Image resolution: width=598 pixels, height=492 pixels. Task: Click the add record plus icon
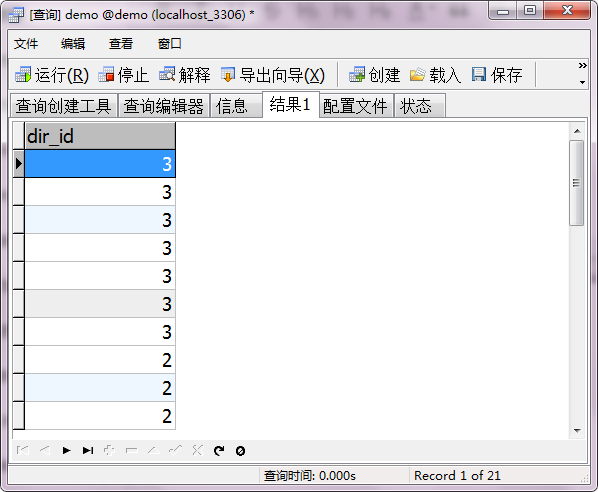pyautogui.click(x=109, y=450)
